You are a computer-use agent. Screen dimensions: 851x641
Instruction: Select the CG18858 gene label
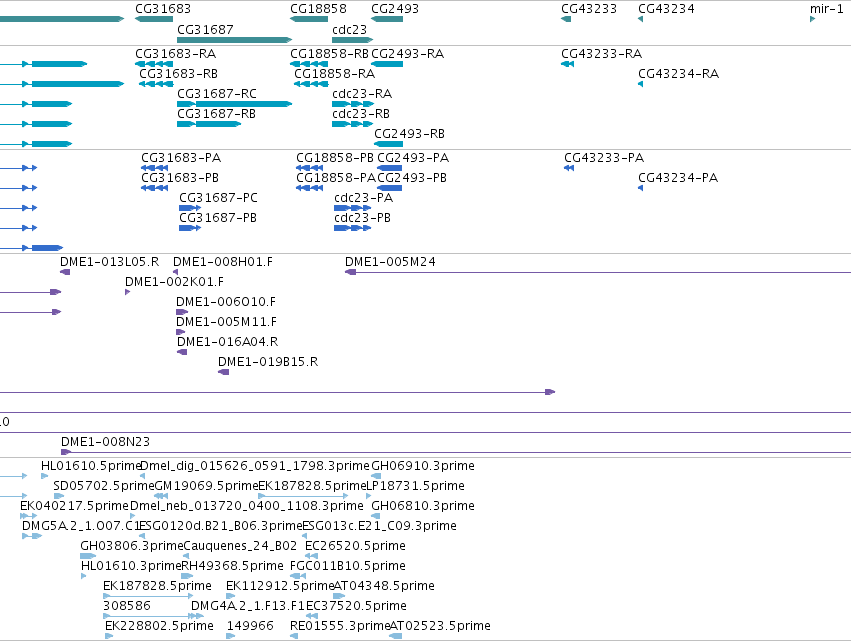(318, 9)
